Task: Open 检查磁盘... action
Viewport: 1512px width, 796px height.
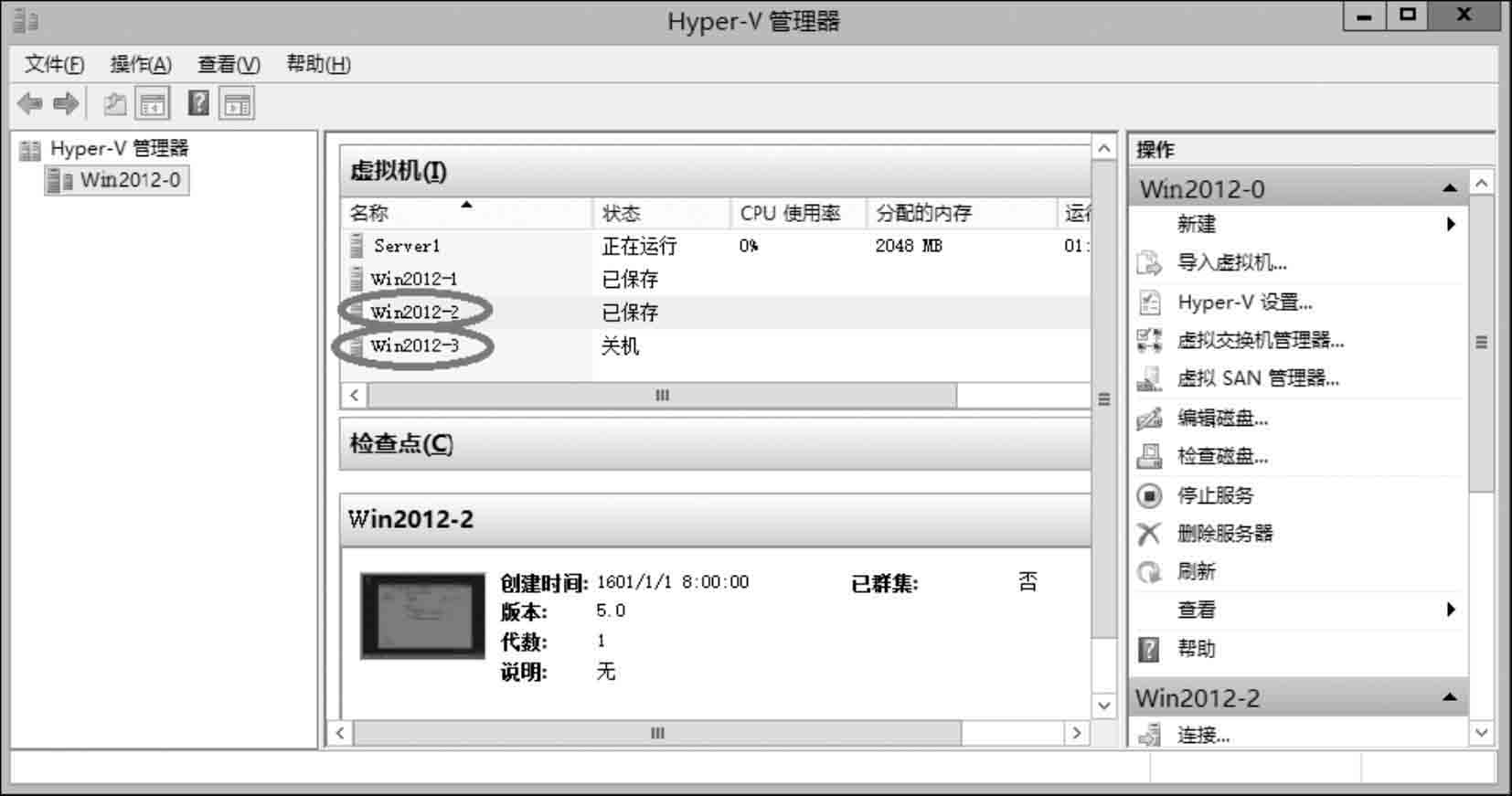Action: 1222,456
